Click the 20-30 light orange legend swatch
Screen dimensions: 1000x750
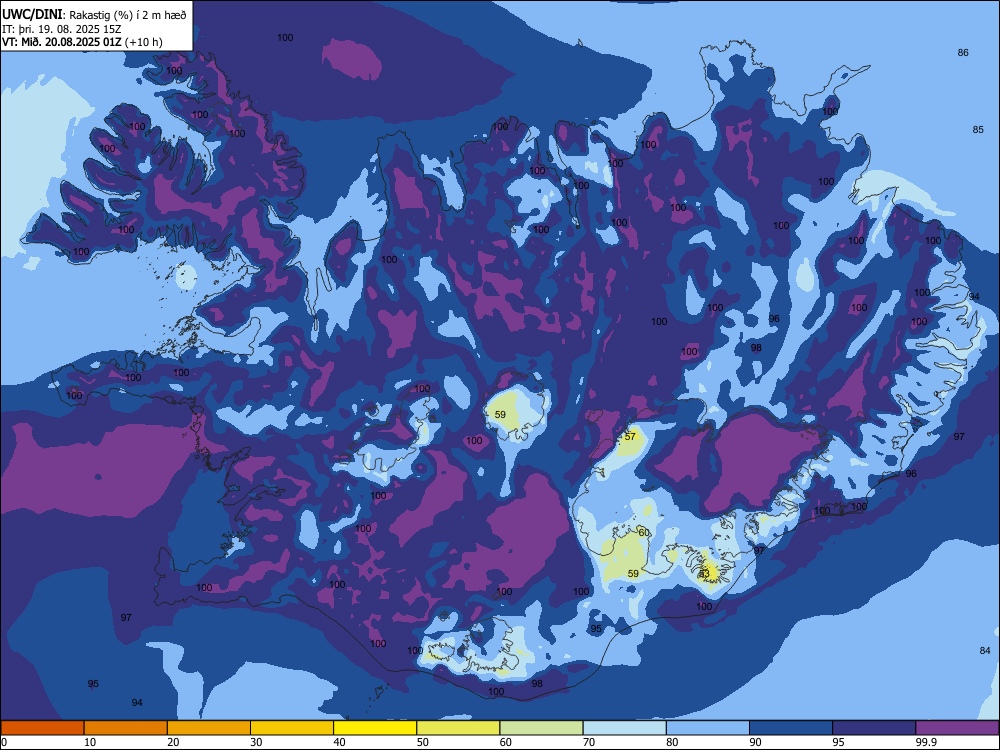pyautogui.click(x=209, y=728)
